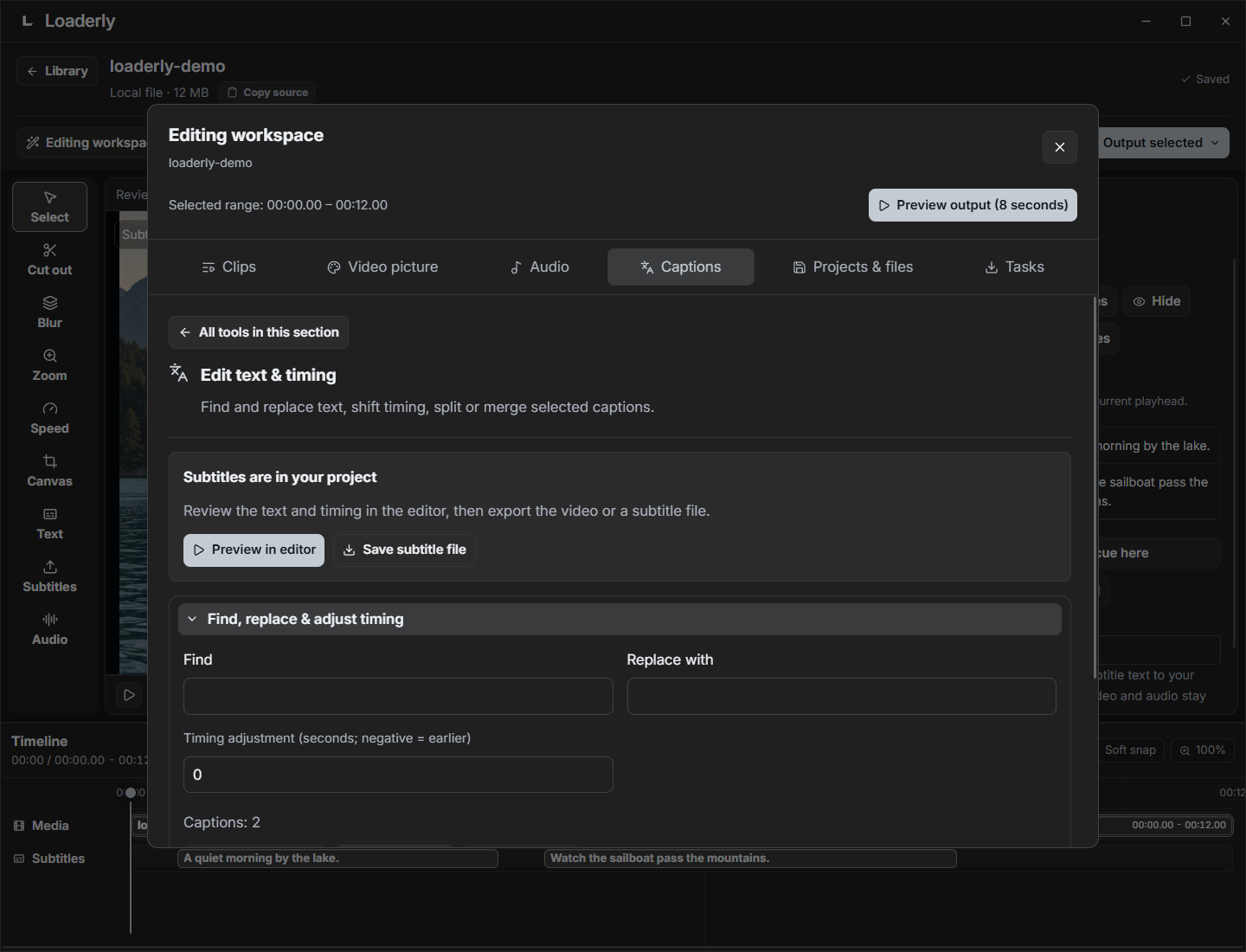
Task: Click the timeline playhead marker
Action: point(131,793)
